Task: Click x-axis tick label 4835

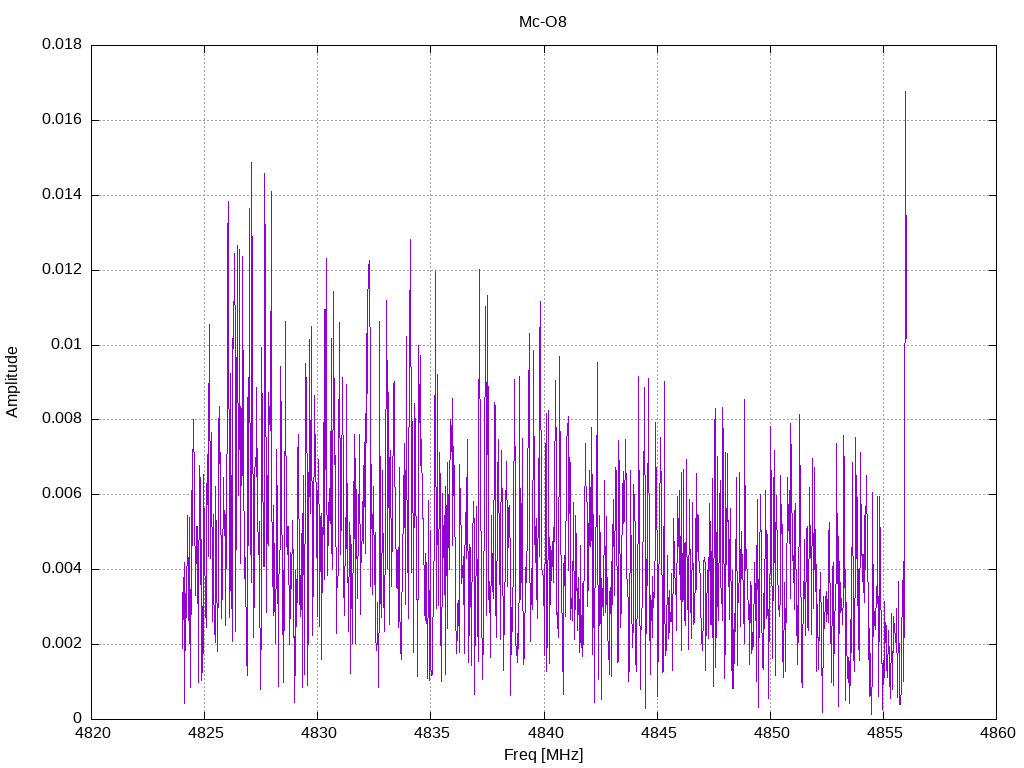Action: point(431,733)
